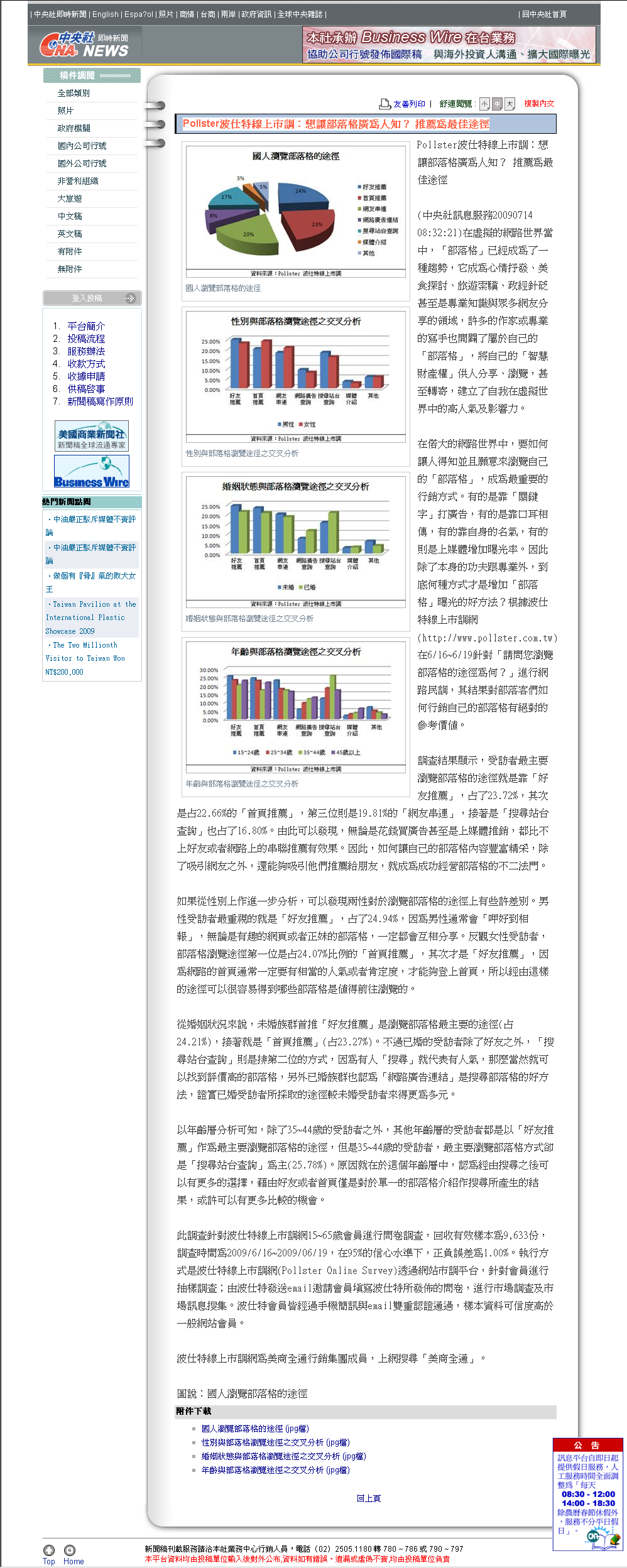
Task: Click the 熱門新聞點閱 section header
Action: 92,502
